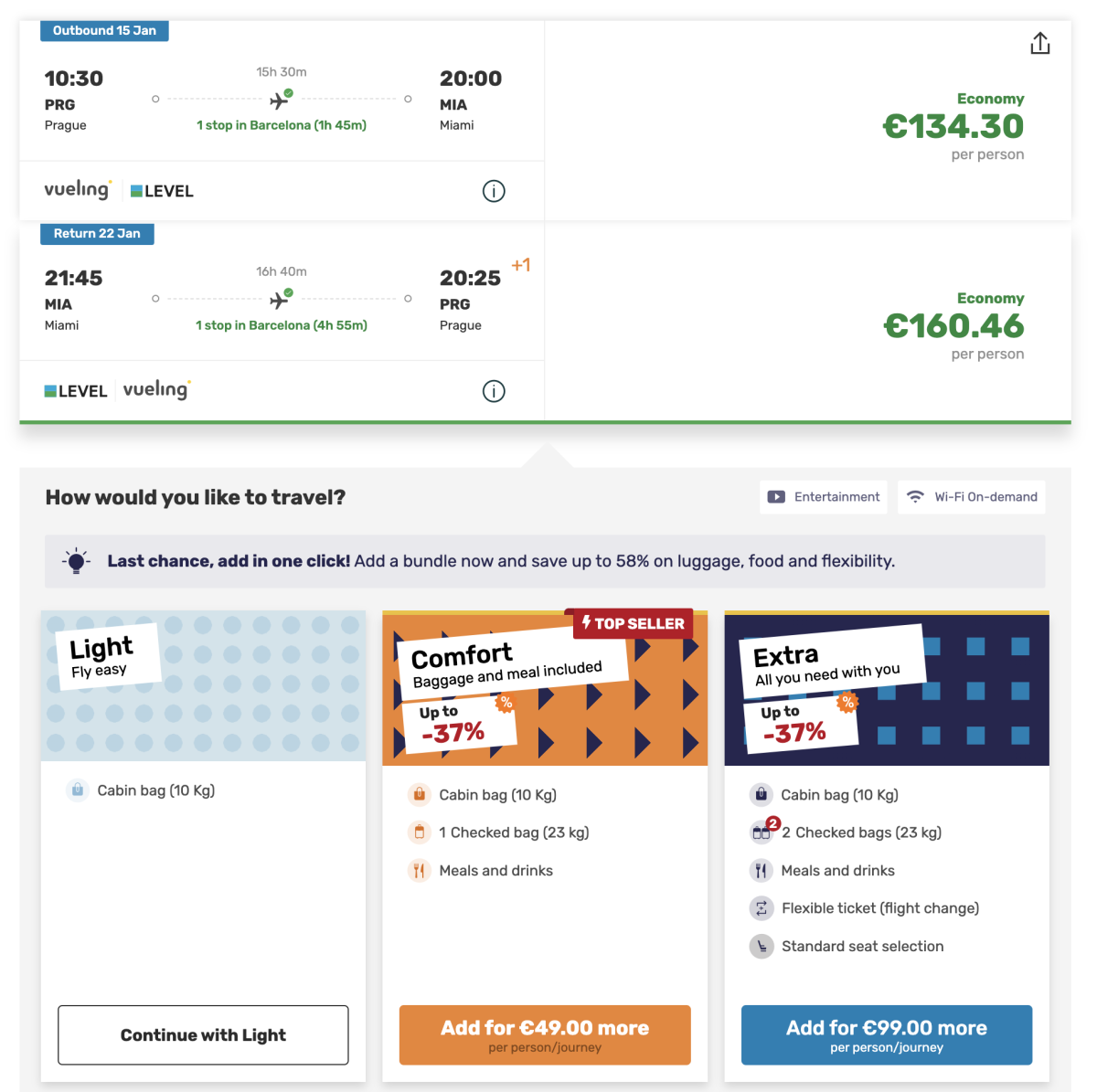Click the lightbulb tip icon

point(77,561)
